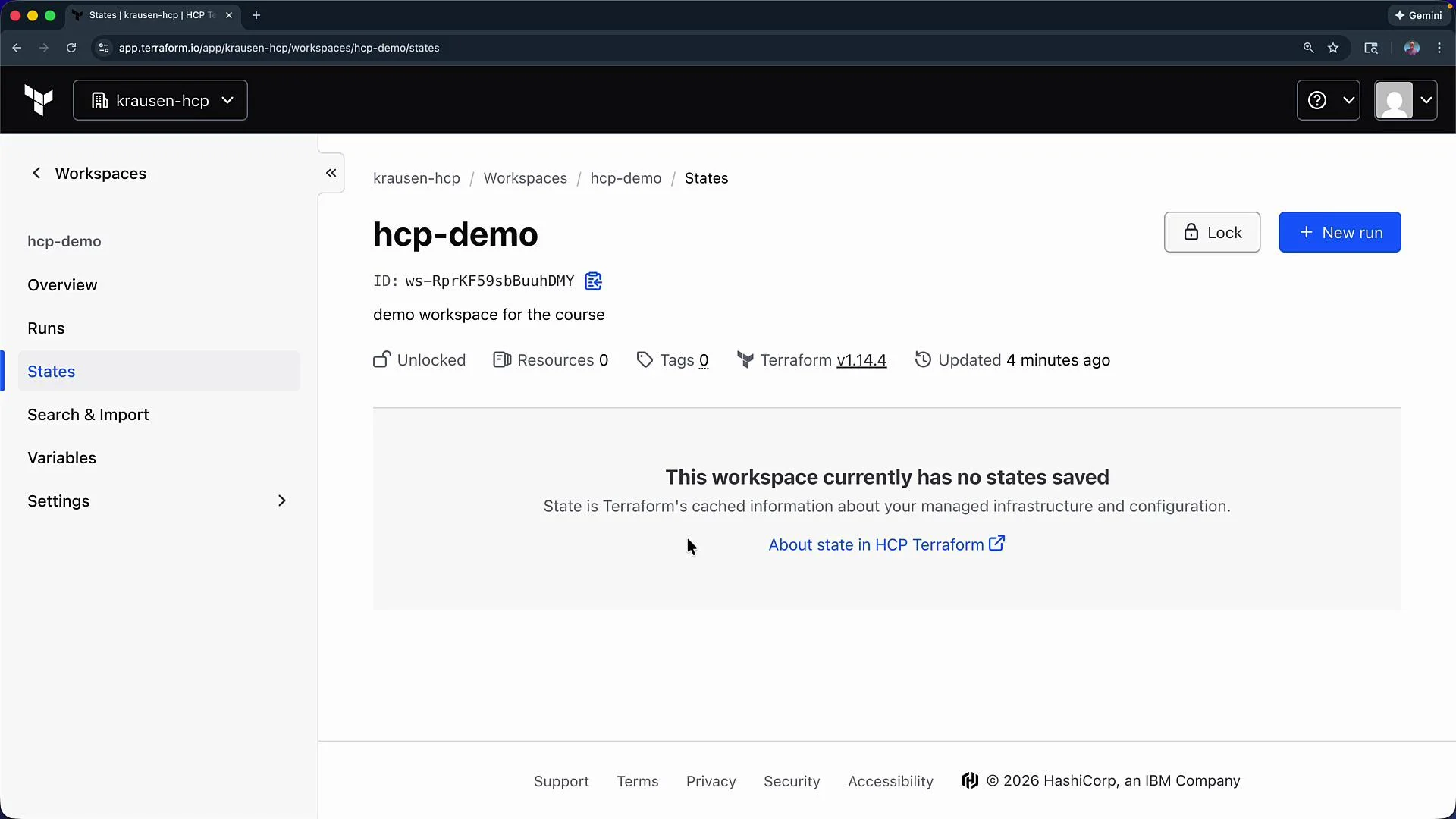1456x819 pixels.
Task: Bookmark this page with star icon
Action: tap(1333, 48)
